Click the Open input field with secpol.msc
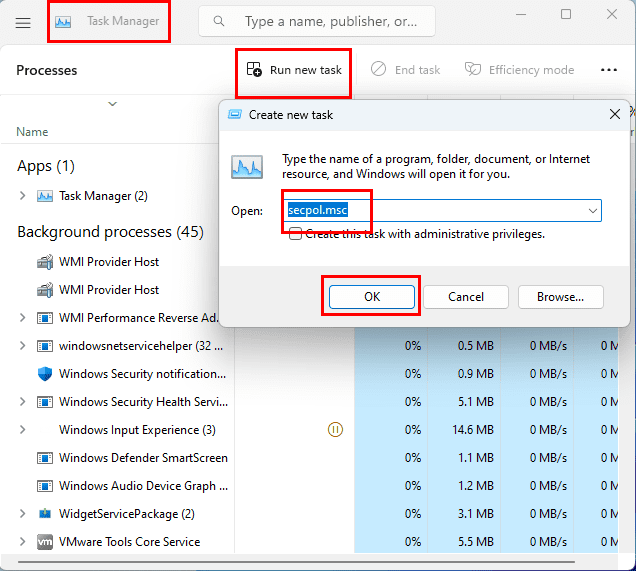The image size is (636, 571). 442,210
